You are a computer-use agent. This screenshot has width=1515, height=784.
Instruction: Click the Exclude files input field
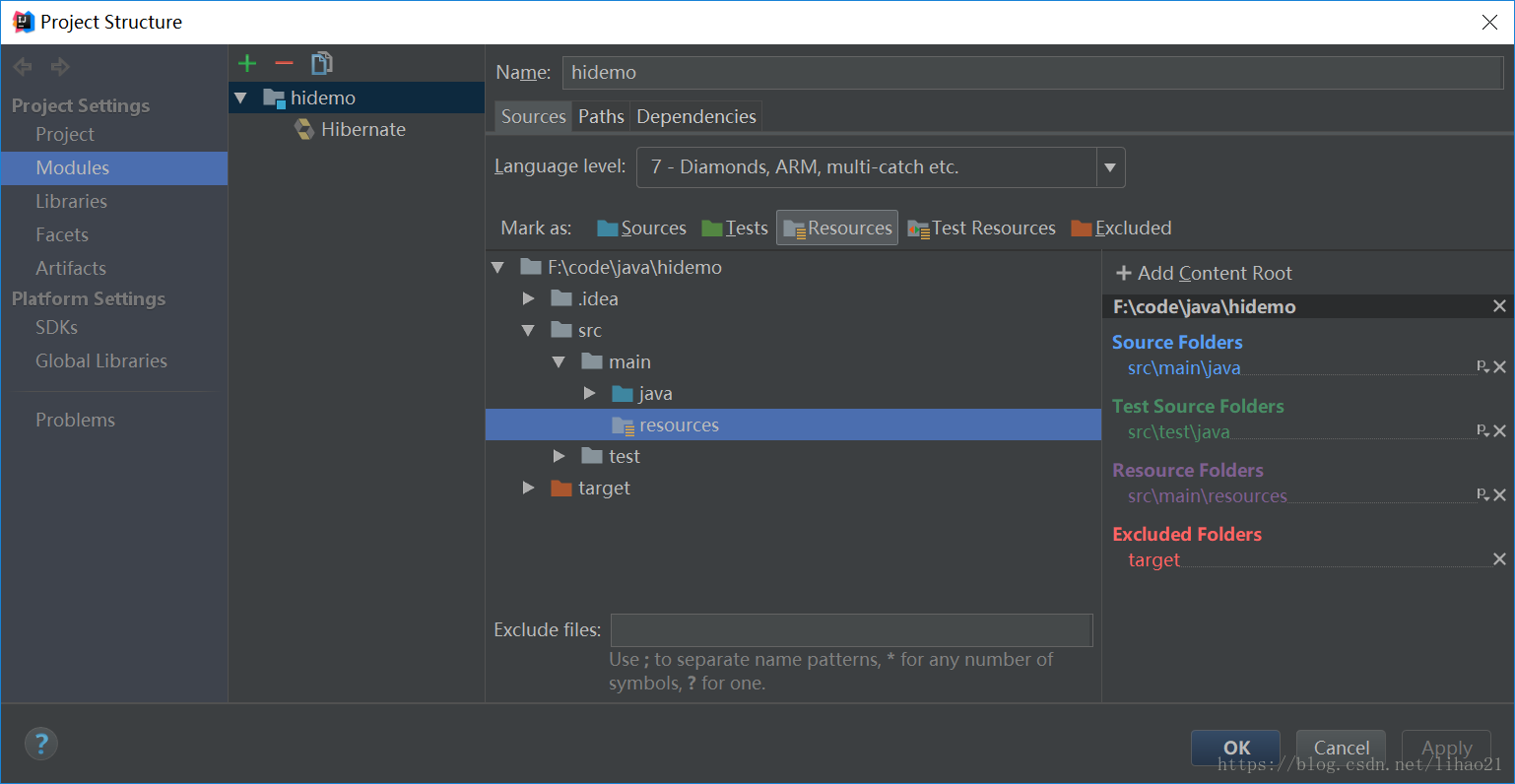point(851,630)
